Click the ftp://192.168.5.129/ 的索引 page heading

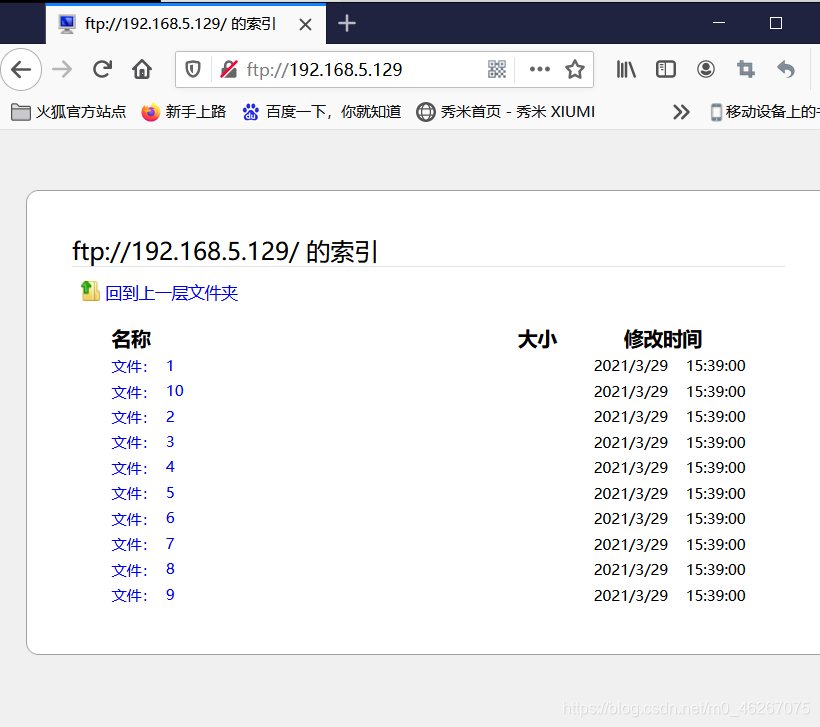[225, 252]
